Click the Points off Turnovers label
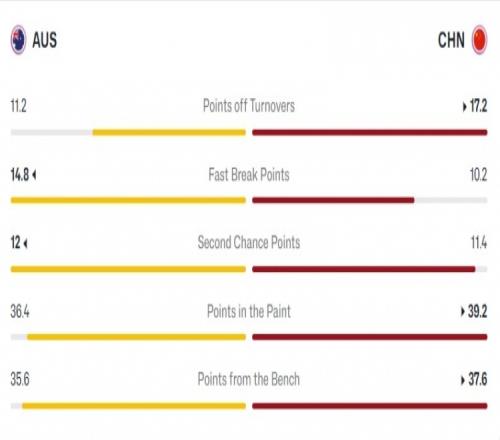 pyautogui.click(x=249, y=106)
